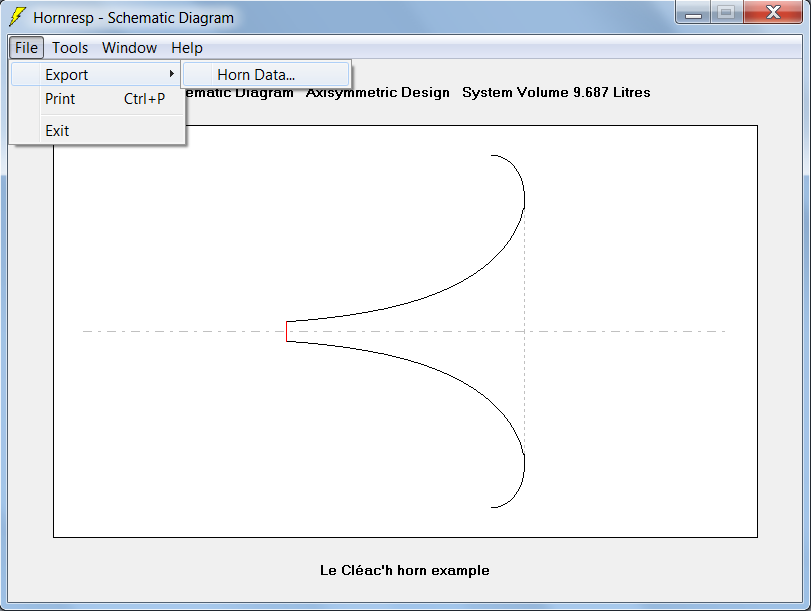Click the 'Hornresp - Schematic Diagram' title

(133, 18)
